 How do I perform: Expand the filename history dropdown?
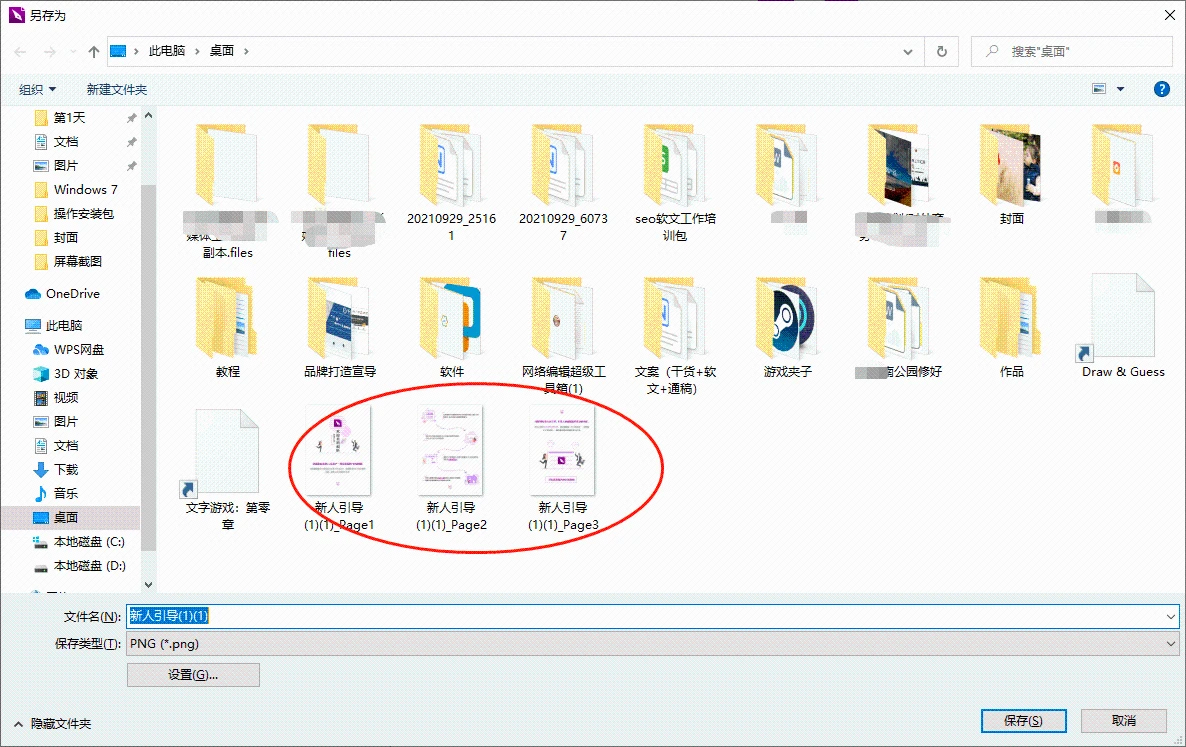(x=1171, y=617)
